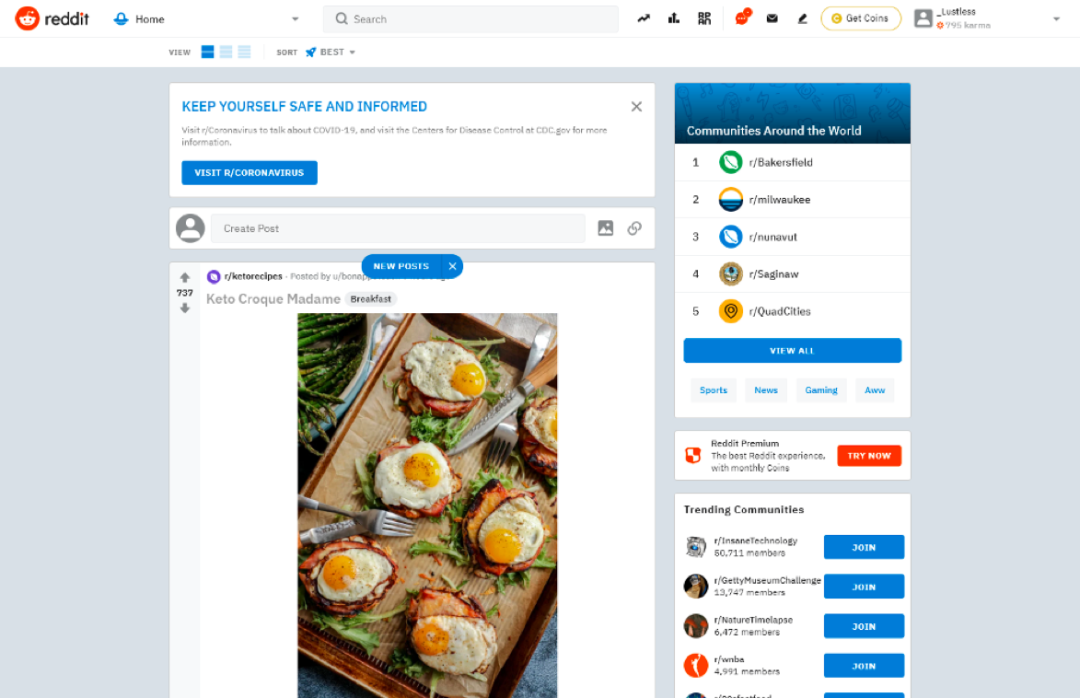Switch to card view layout
1080x698 pixels.
click(x=207, y=52)
